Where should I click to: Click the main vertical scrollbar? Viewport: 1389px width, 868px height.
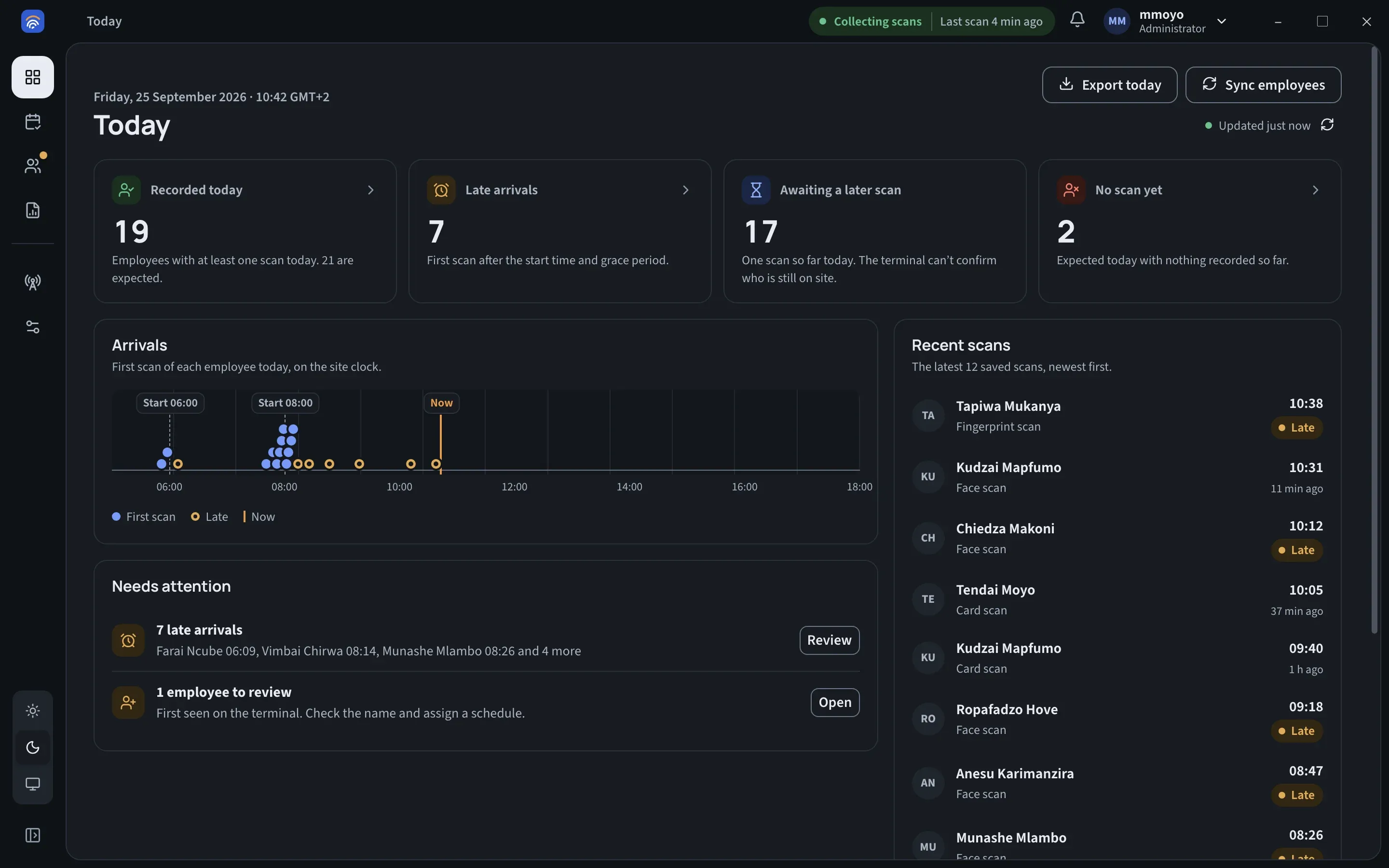(1375, 340)
